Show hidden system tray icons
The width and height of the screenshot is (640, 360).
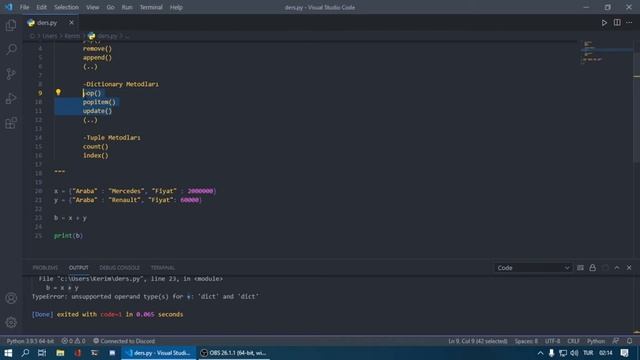tap(540, 353)
